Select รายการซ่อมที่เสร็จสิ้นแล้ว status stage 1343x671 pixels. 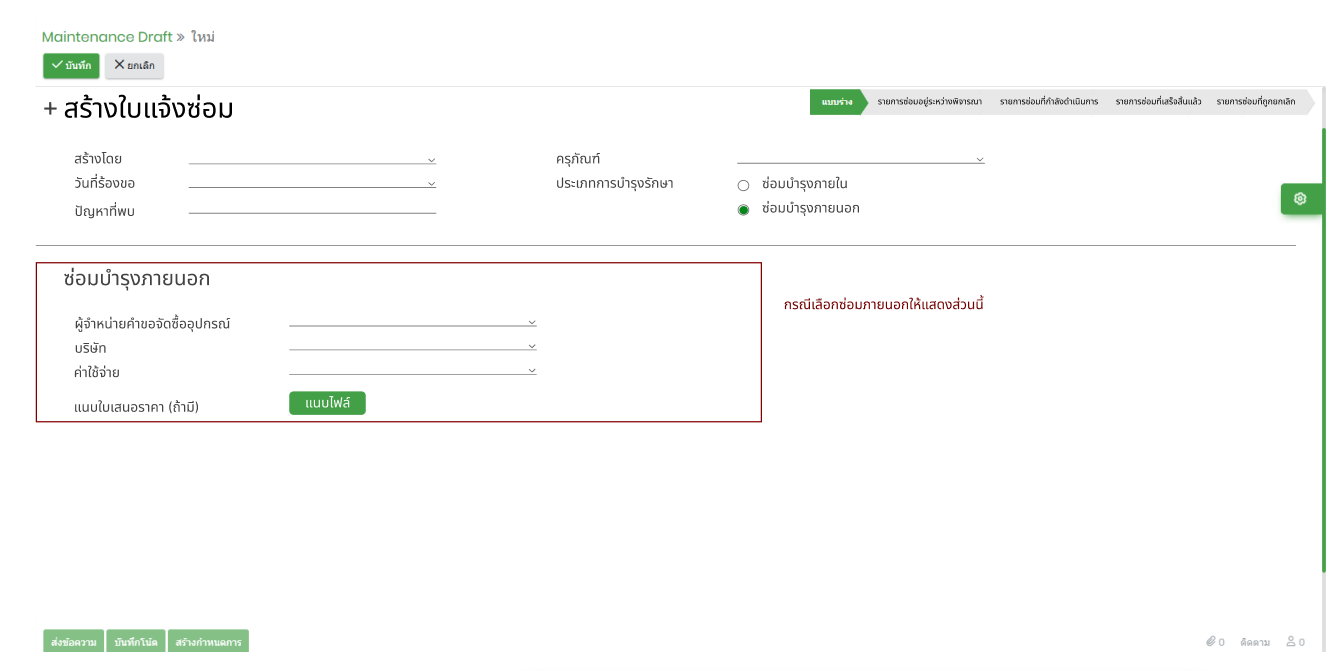point(1158,102)
